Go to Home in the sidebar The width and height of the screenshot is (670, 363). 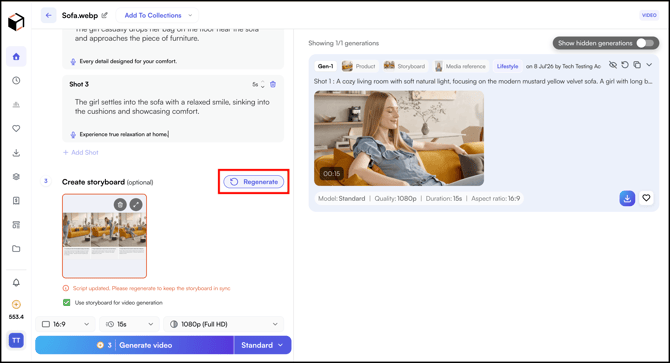(x=16, y=57)
